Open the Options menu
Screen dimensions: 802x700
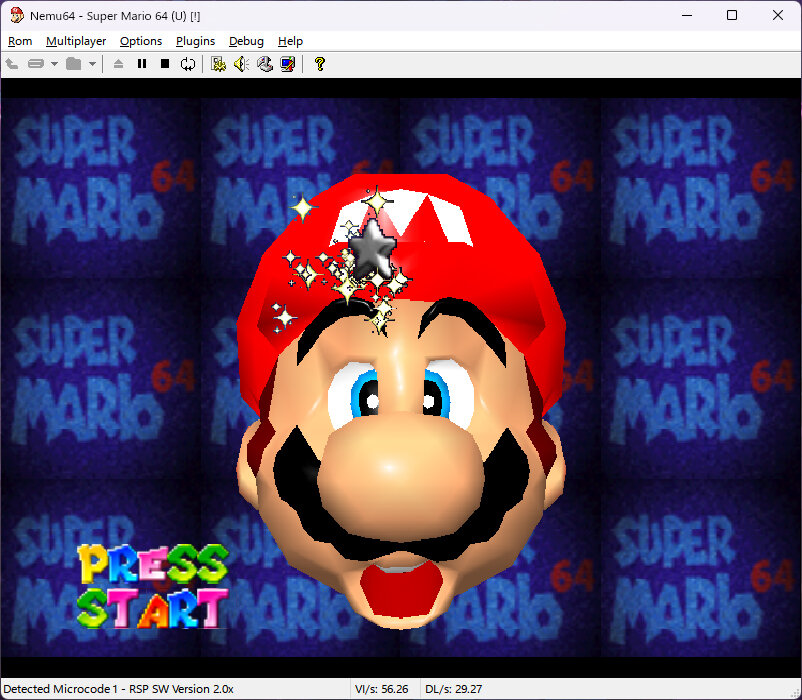(141, 41)
